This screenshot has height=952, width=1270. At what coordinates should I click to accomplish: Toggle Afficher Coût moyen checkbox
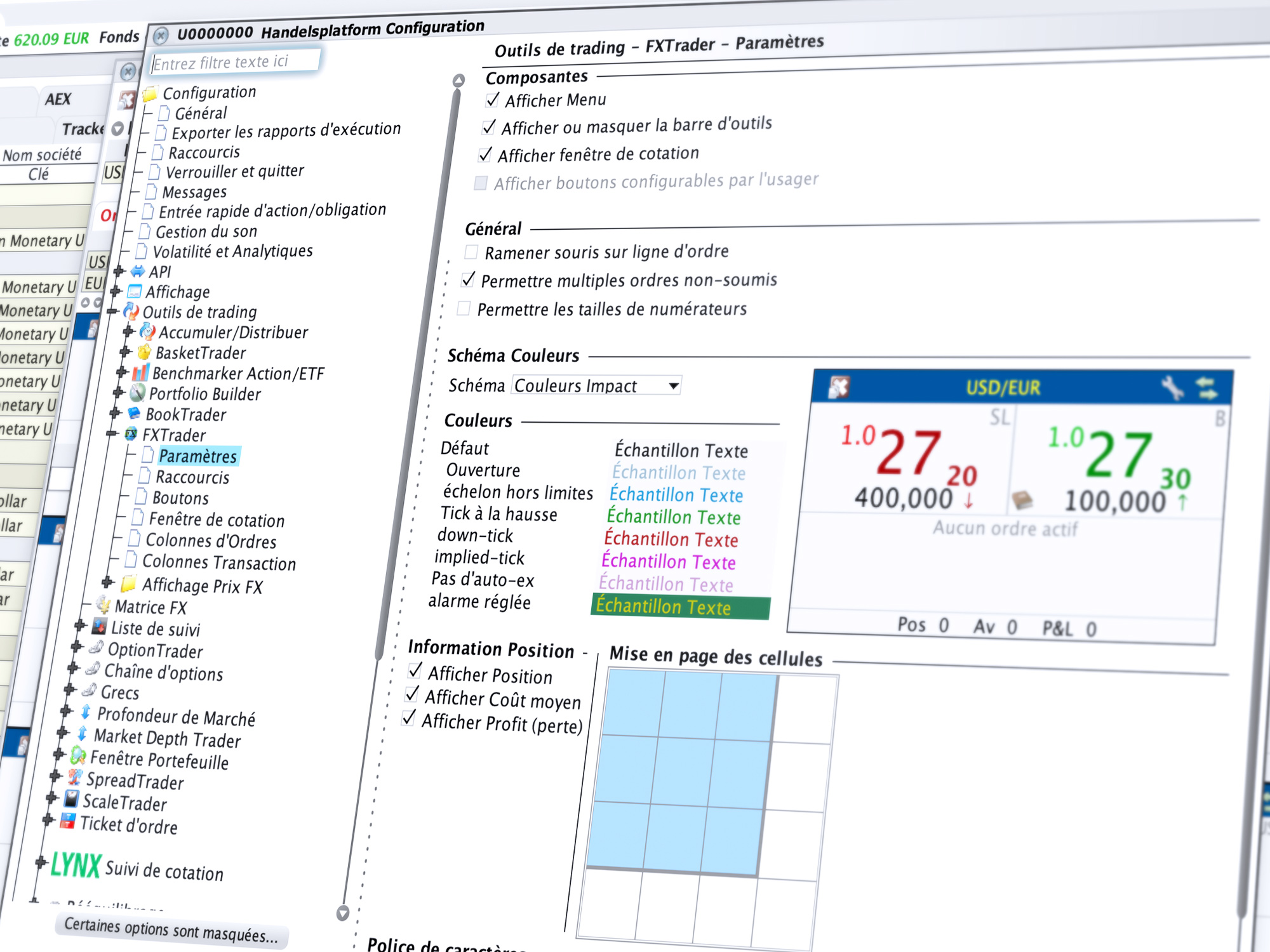pyautogui.click(x=411, y=694)
